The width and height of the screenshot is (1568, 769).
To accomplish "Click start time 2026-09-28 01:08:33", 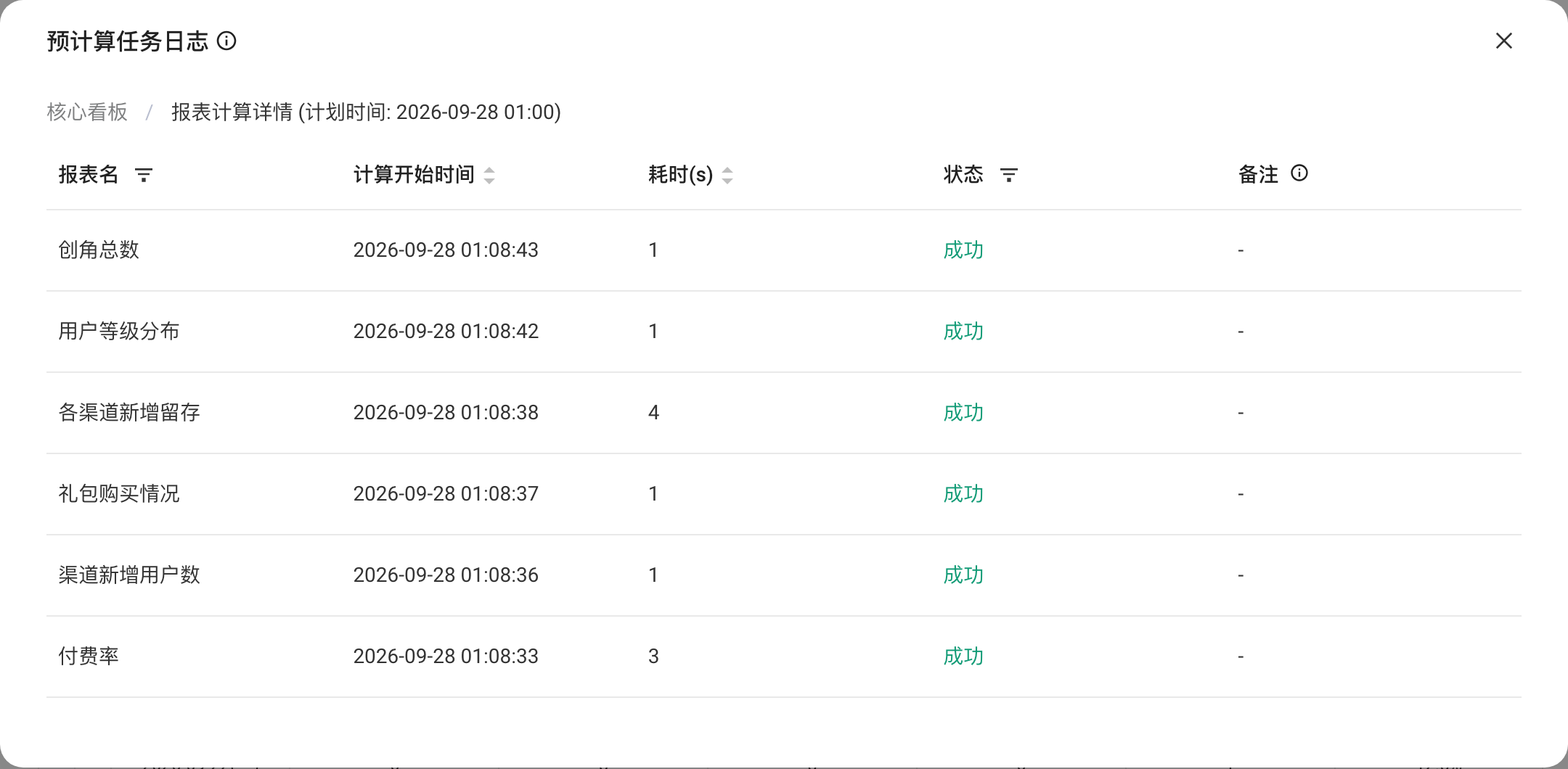I will (x=446, y=657).
